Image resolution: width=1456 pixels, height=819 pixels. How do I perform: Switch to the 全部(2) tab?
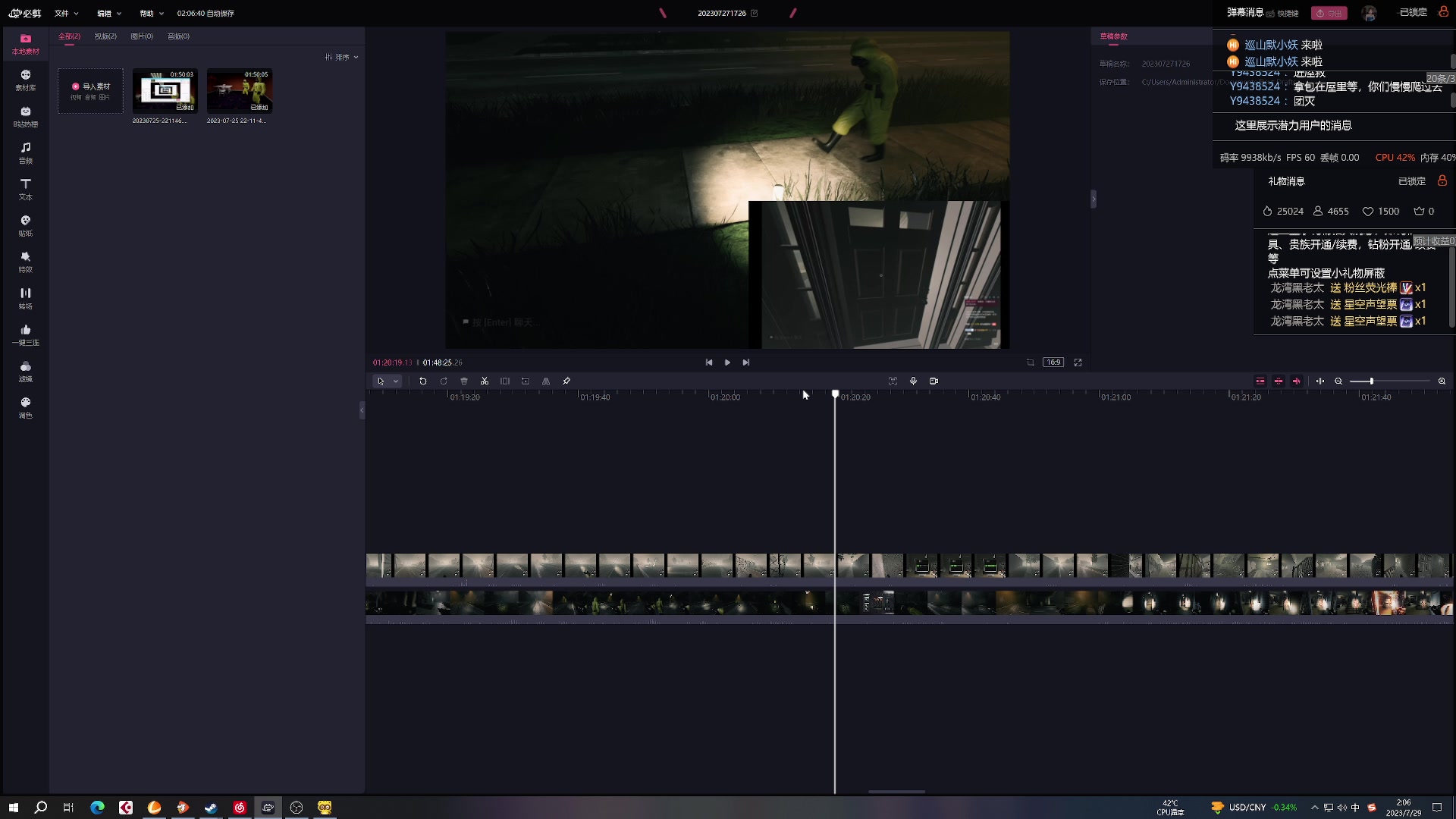point(69,36)
